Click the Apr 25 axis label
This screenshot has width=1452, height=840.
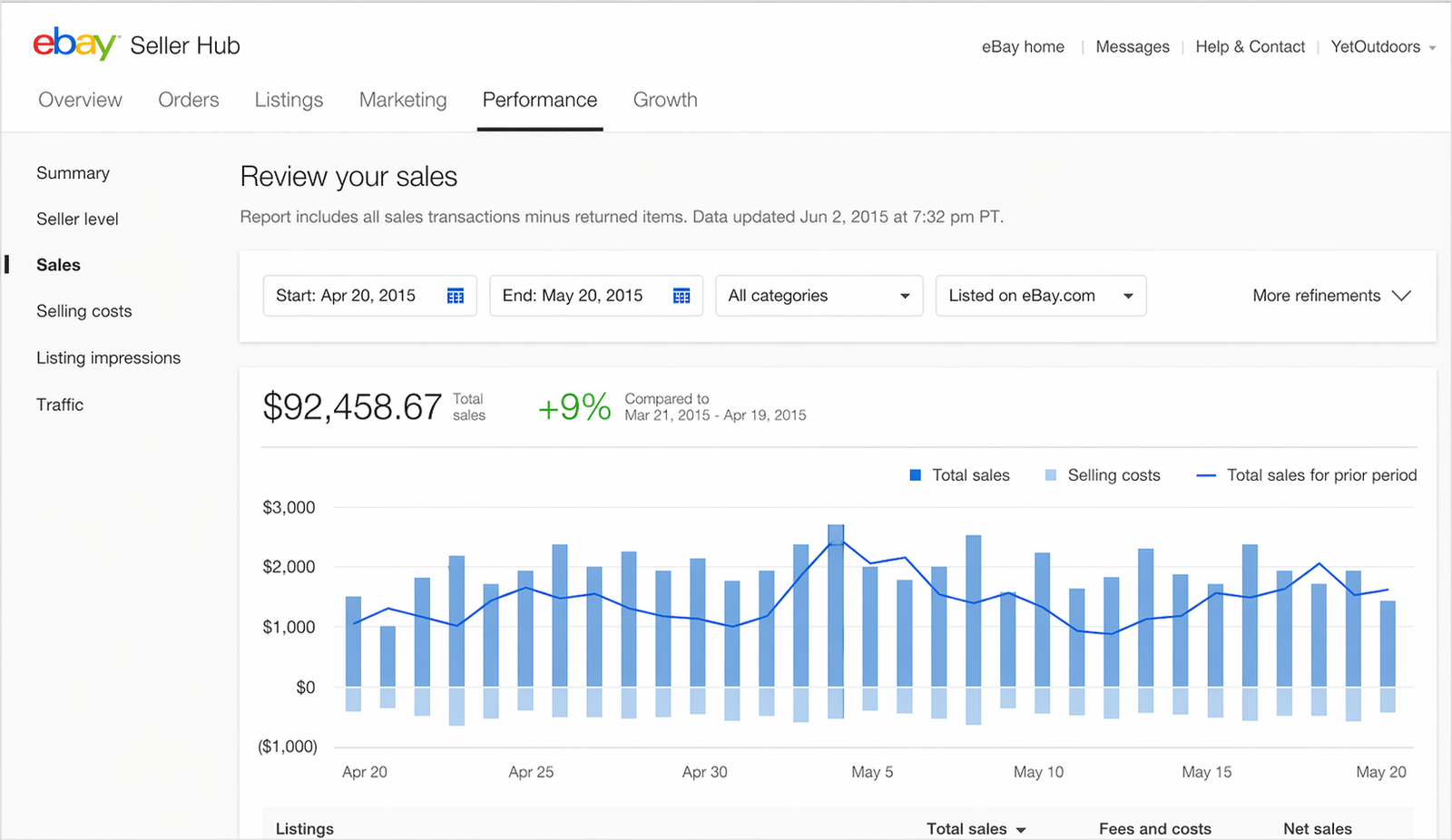pyautogui.click(x=531, y=772)
